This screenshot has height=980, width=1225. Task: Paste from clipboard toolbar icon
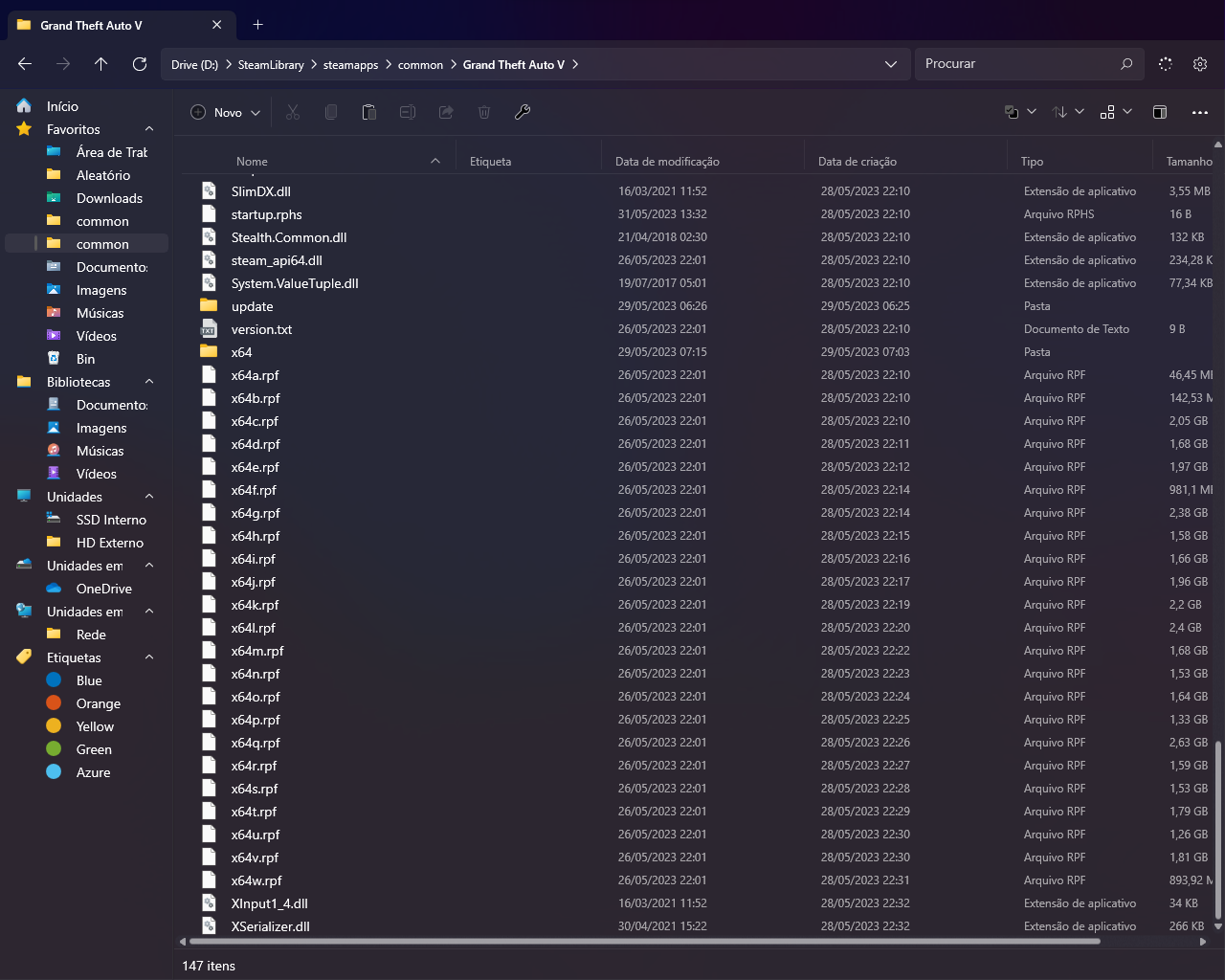tap(369, 112)
